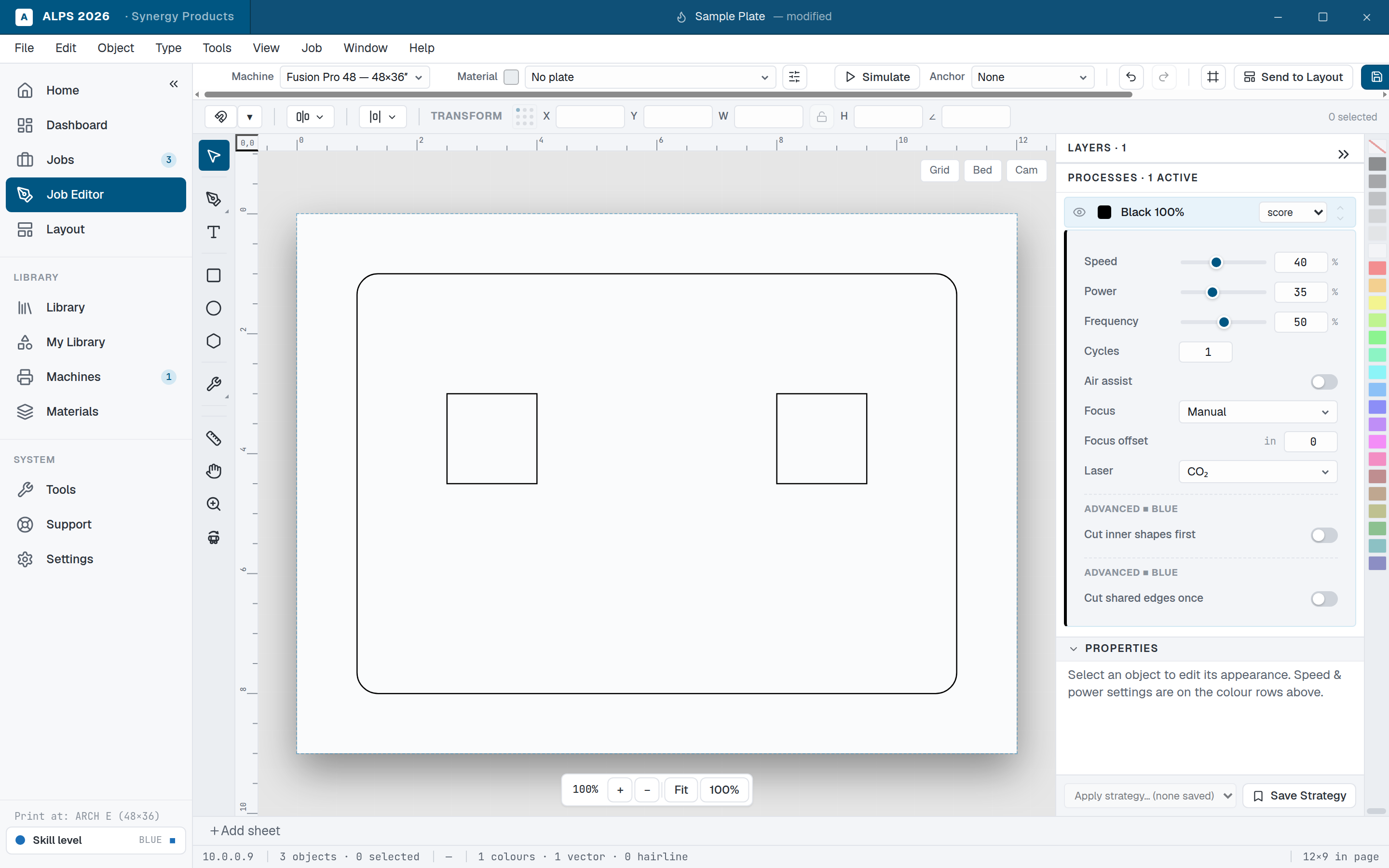This screenshot has width=1389, height=868.
Task: Open the Anchor dropdown
Action: click(1032, 77)
